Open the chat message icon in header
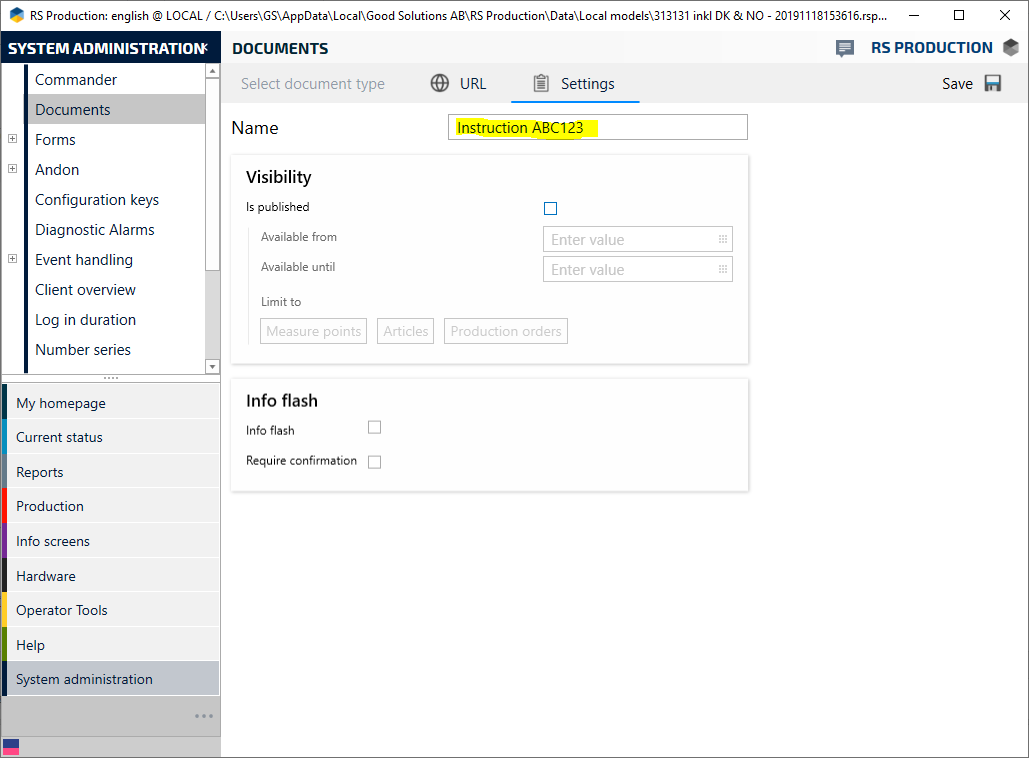 point(845,49)
